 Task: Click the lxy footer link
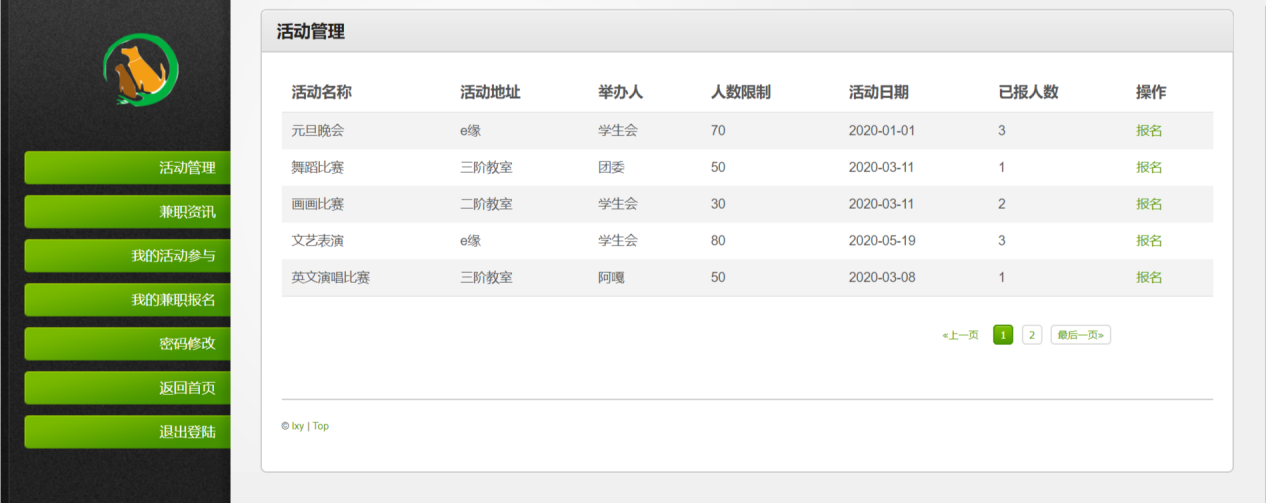tap(298, 426)
